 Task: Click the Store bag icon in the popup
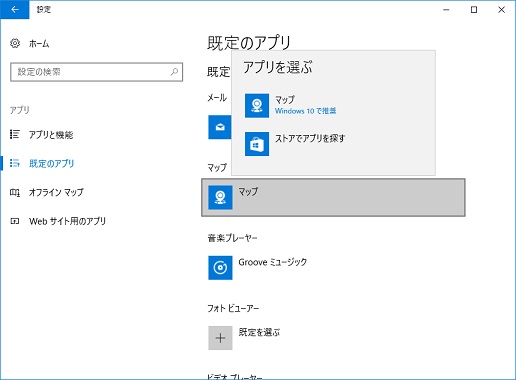point(257,144)
